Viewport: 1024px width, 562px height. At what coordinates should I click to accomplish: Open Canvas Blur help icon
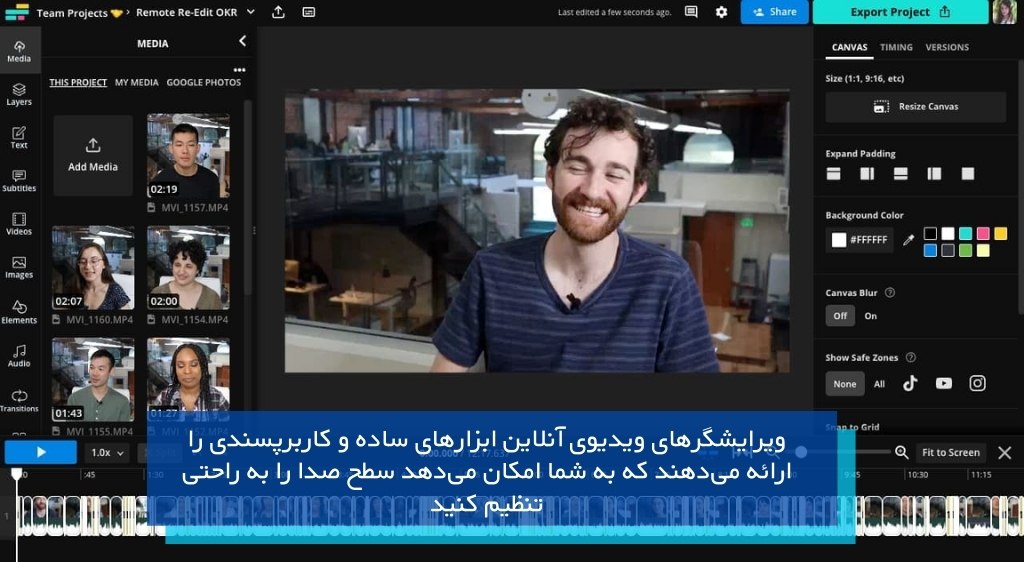[889, 292]
